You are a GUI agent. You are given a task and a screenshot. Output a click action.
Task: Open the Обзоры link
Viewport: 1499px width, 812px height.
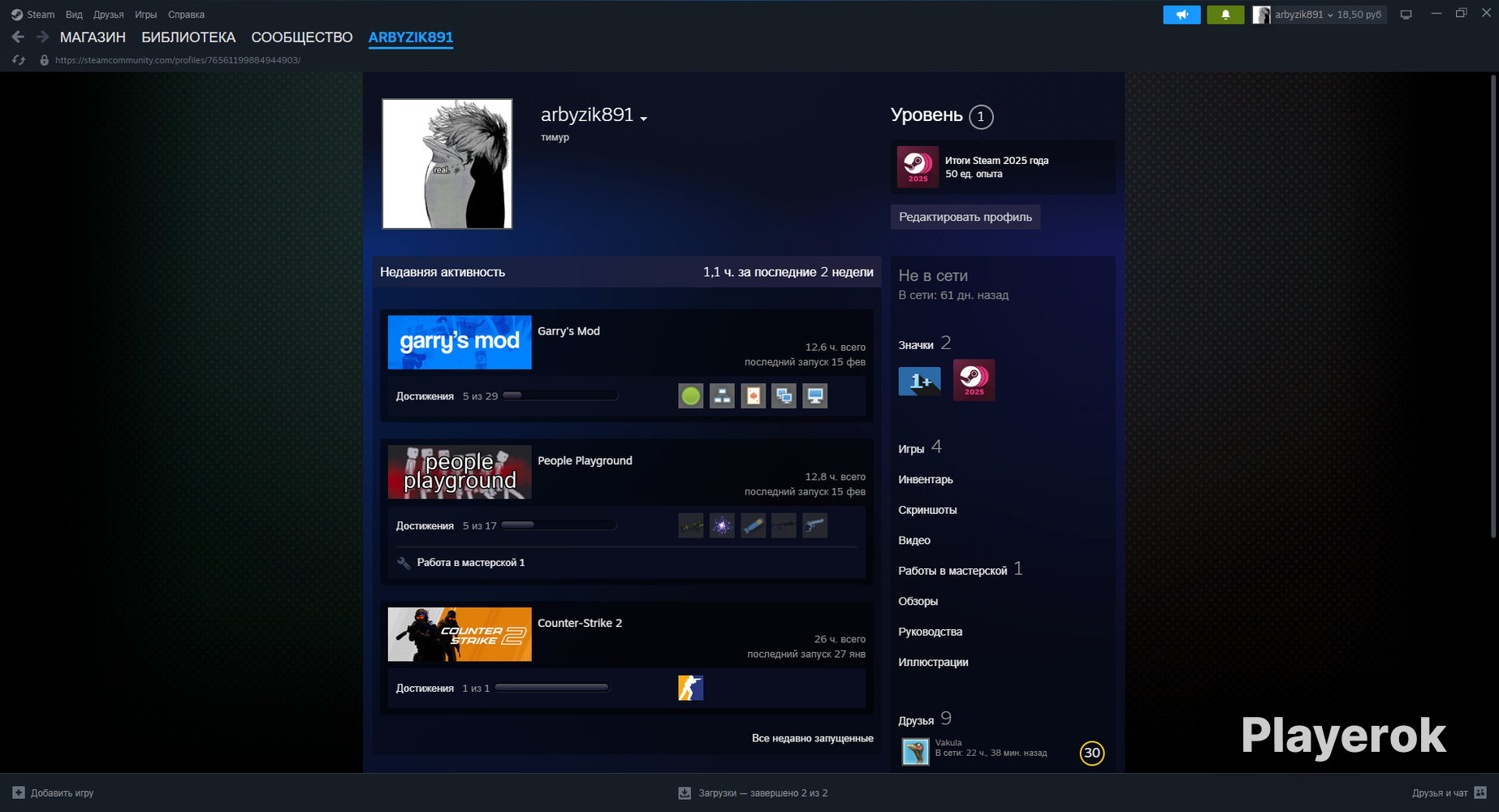pos(918,601)
